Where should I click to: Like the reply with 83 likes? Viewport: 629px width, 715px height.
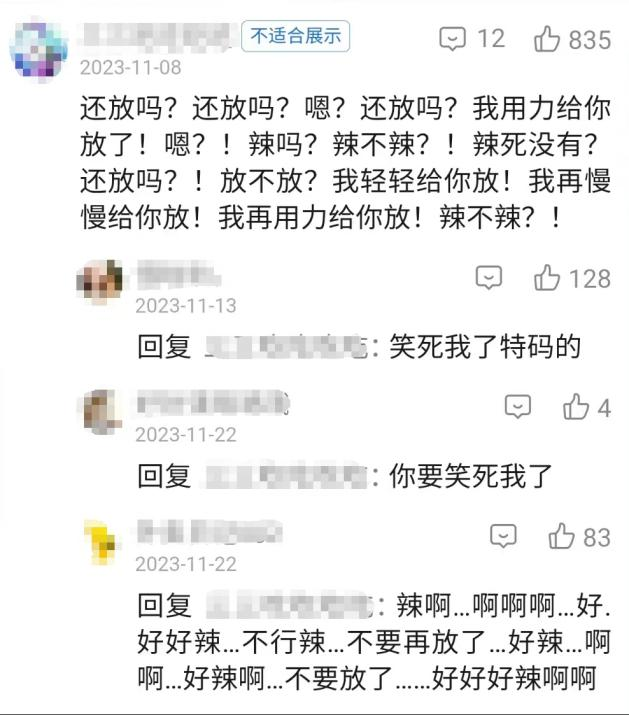561,536
